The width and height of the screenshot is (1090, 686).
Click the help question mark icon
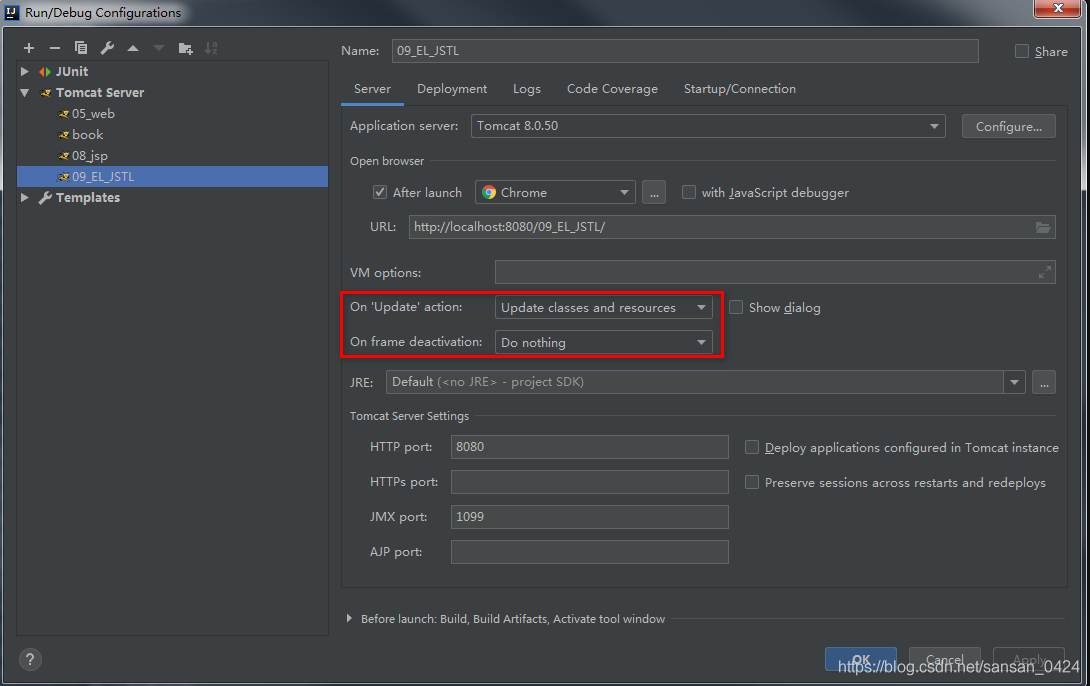[30, 659]
